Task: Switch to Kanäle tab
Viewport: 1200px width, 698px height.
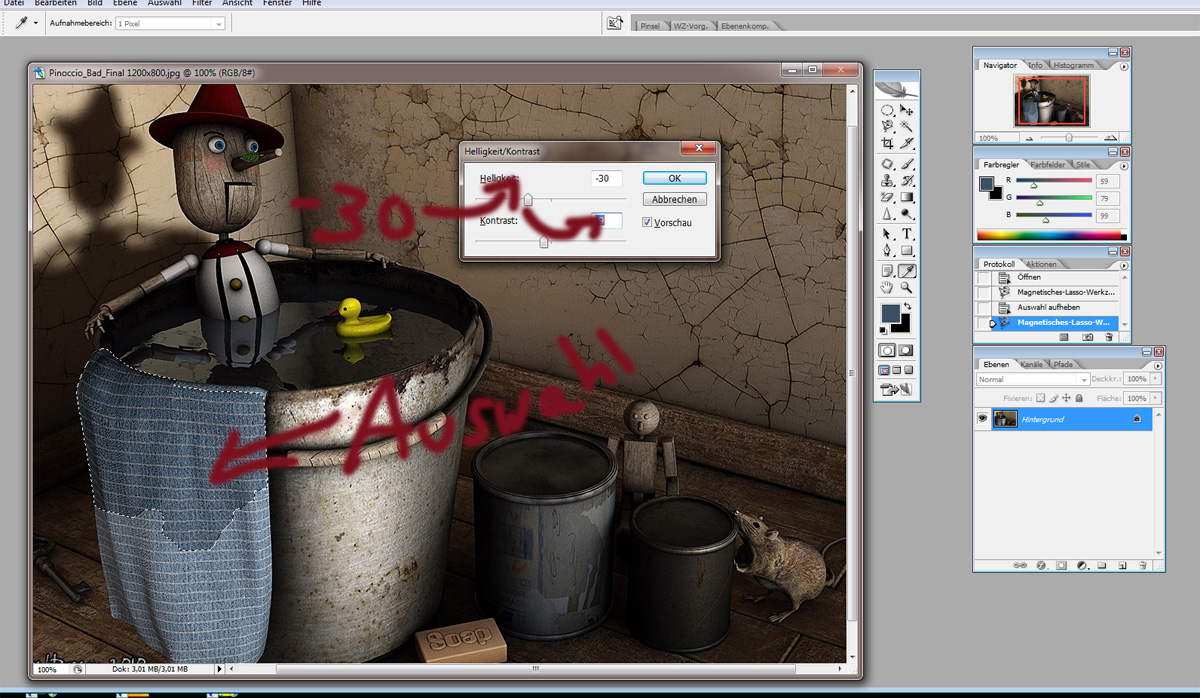Action: pos(1031,364)
